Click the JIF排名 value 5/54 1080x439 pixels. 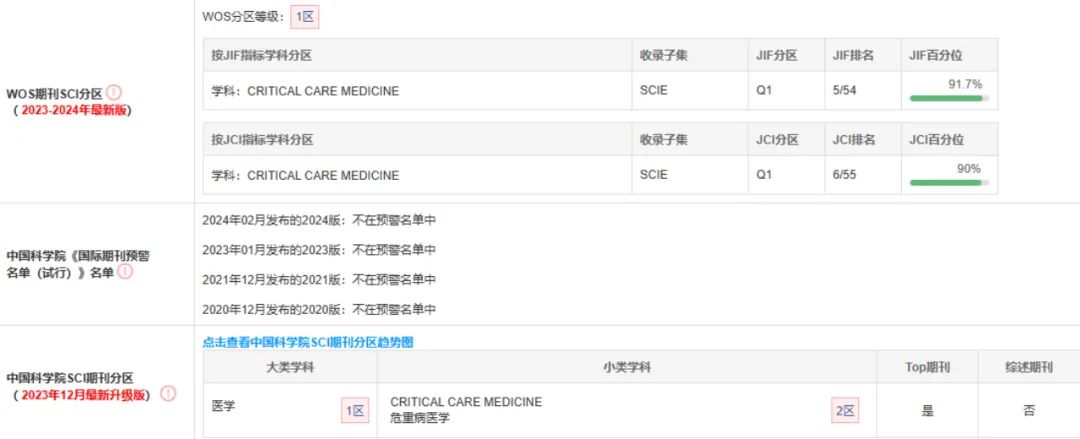click(x=845, y=91)
